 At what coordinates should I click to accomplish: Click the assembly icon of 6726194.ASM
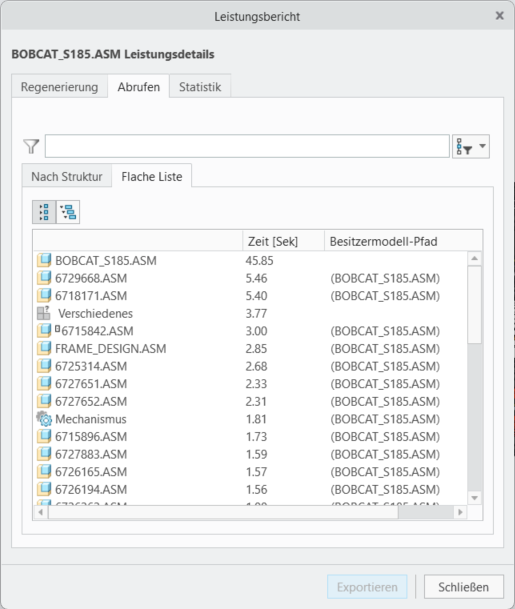click(x=44, y=489)
